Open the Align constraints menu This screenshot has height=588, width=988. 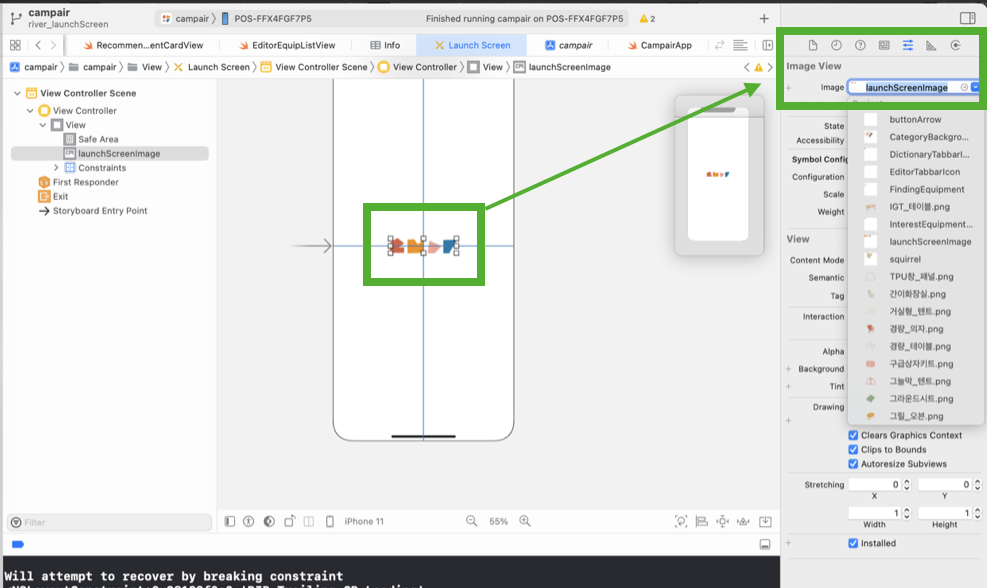click(x=701, y=521)
